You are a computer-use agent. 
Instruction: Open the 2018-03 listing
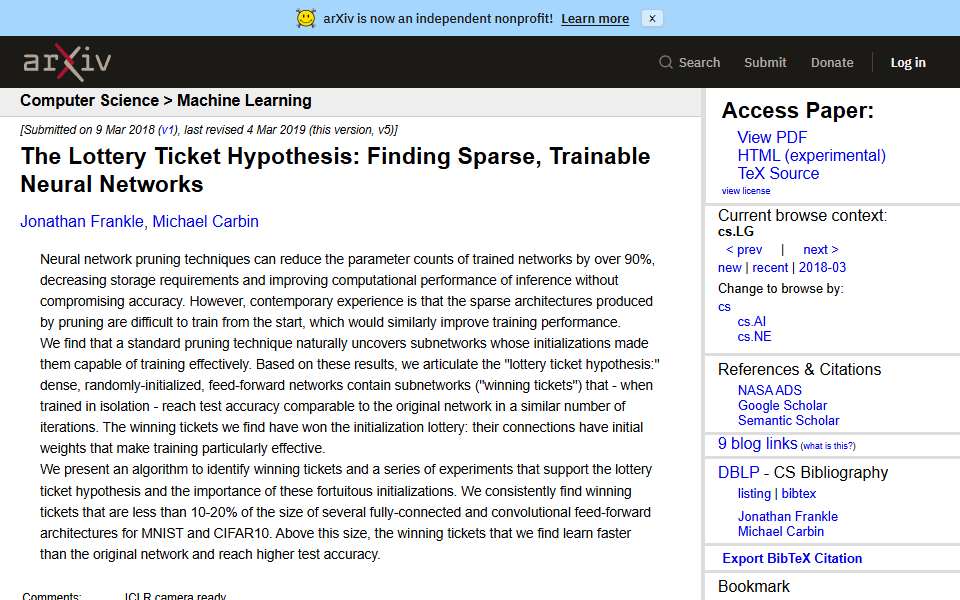[x=822, y=268]
